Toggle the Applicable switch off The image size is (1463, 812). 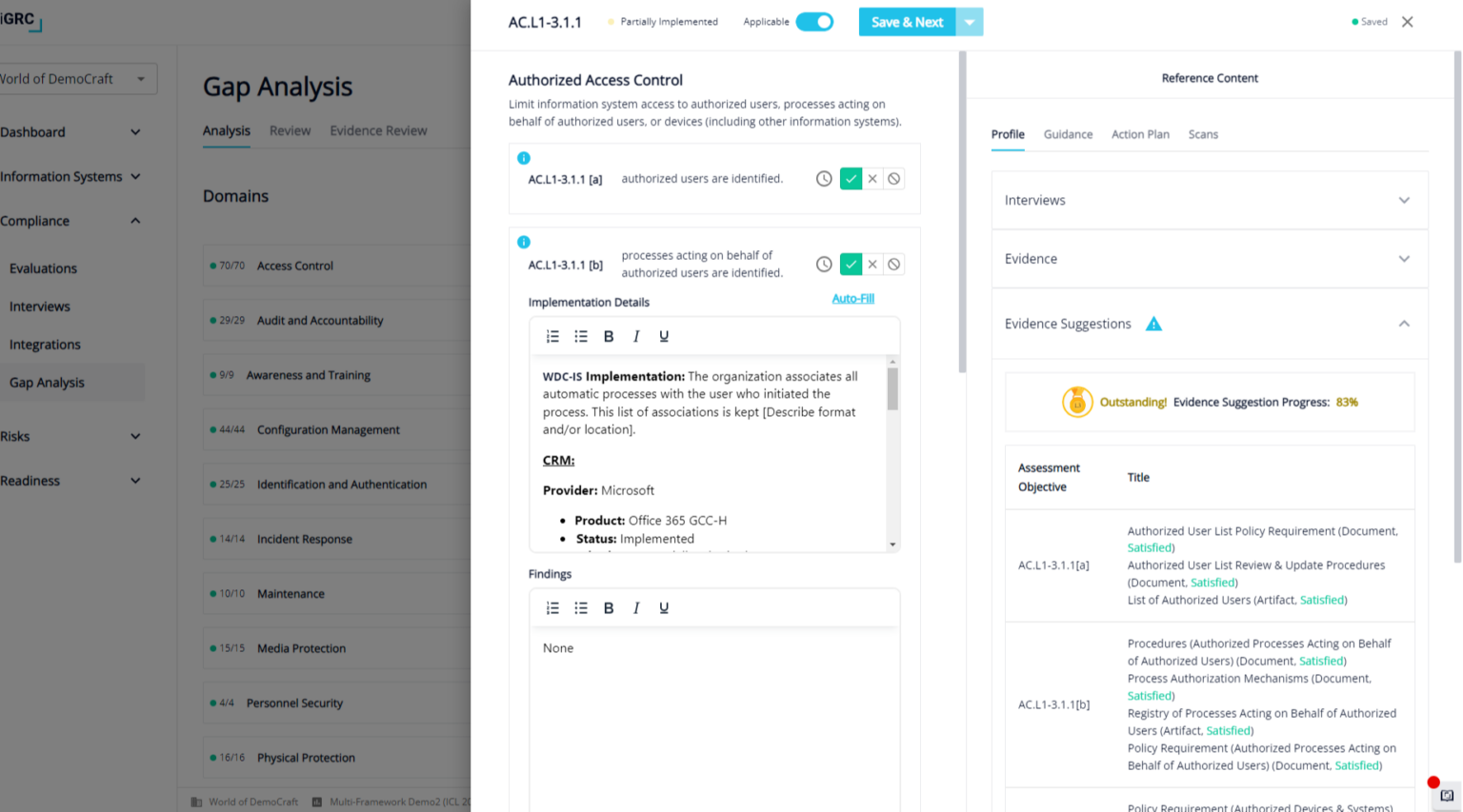814,22
